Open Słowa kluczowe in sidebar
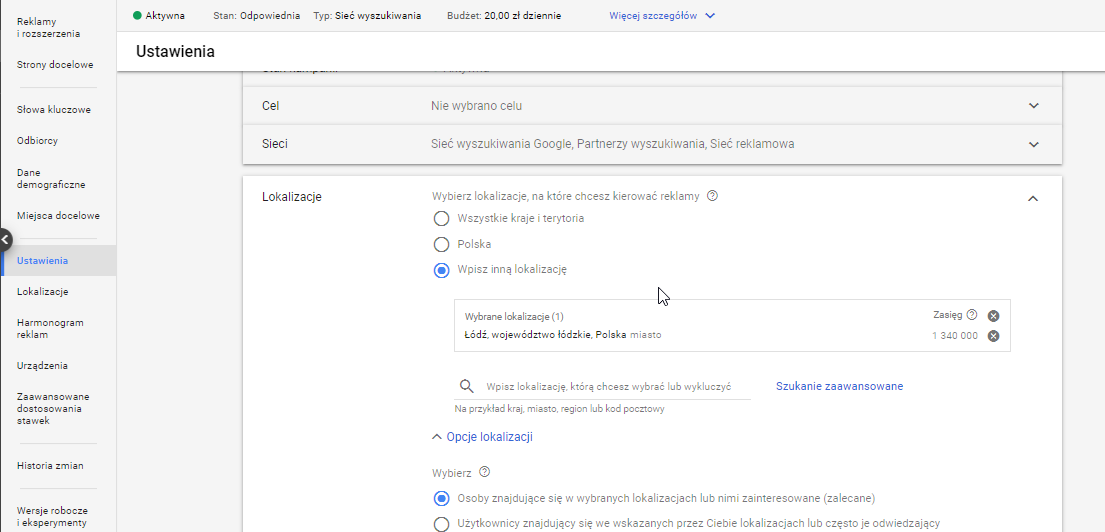Screen dimensions: 1105x532 pos(54,110)
